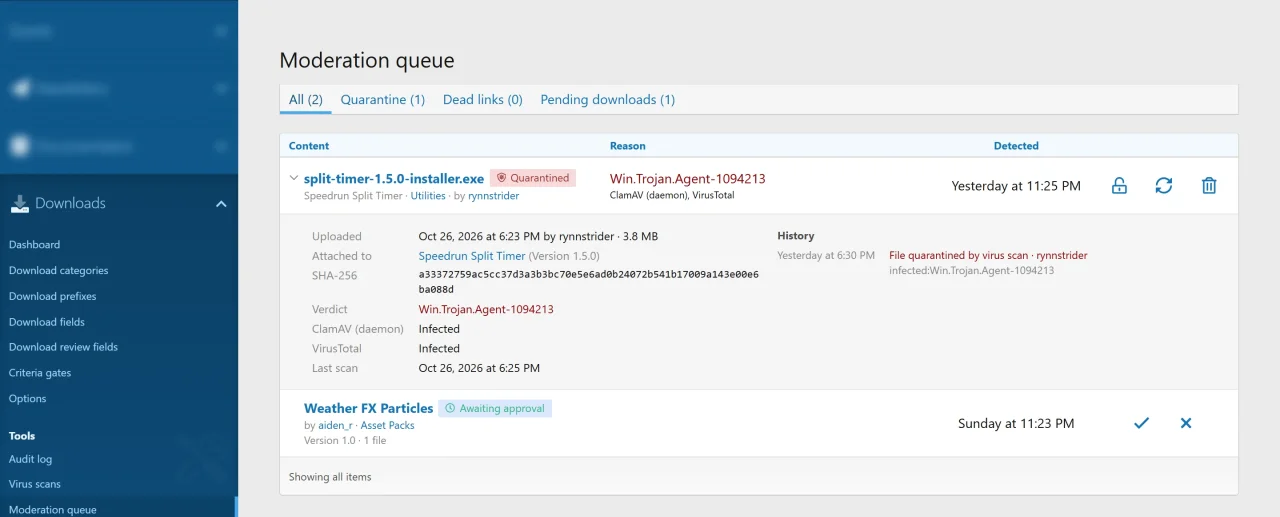Click the ClamAV (daemon) Infected result
Viewport: 1280px width, 517px height.
(x=439, y=329)
